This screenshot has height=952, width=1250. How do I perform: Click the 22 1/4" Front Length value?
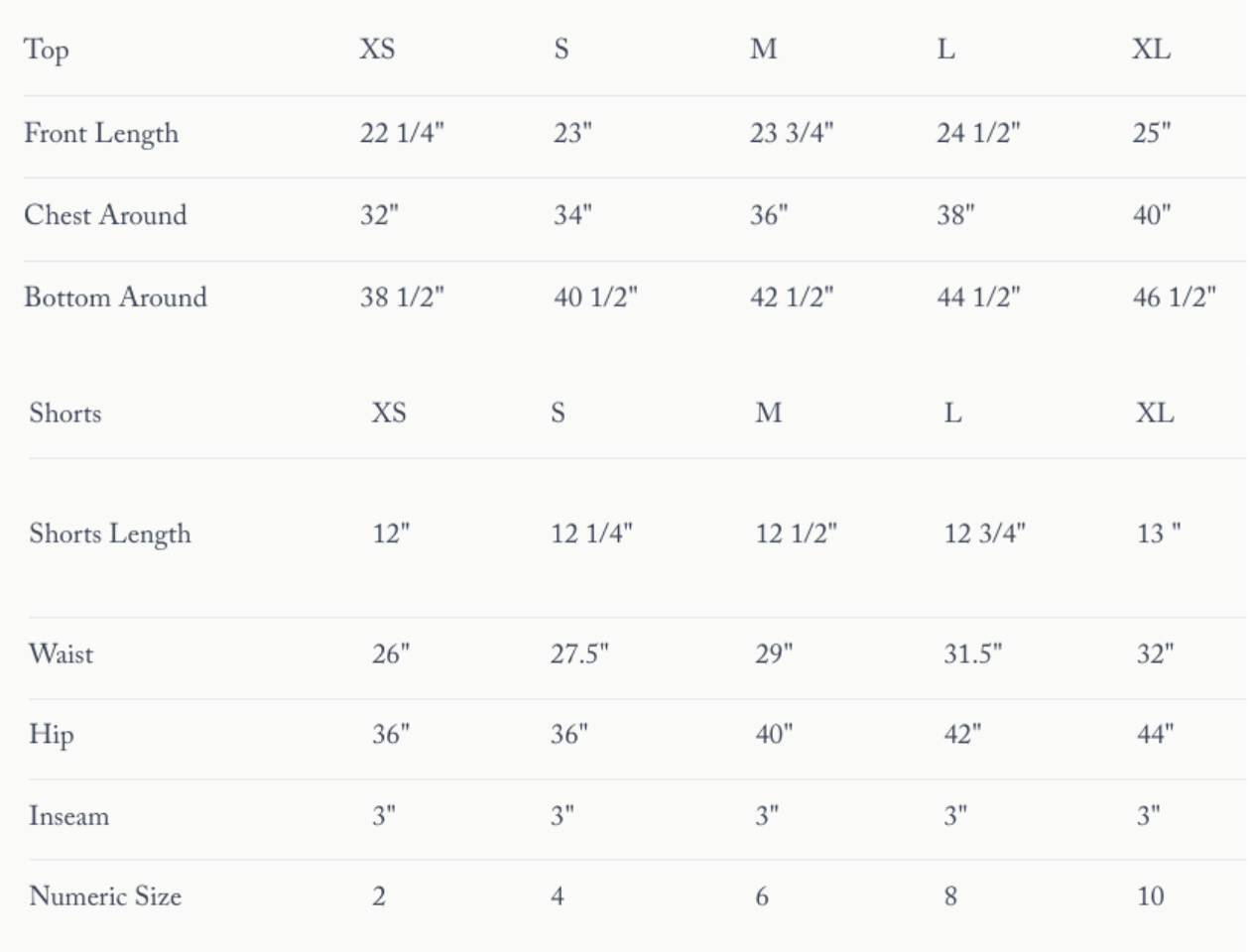402,133
